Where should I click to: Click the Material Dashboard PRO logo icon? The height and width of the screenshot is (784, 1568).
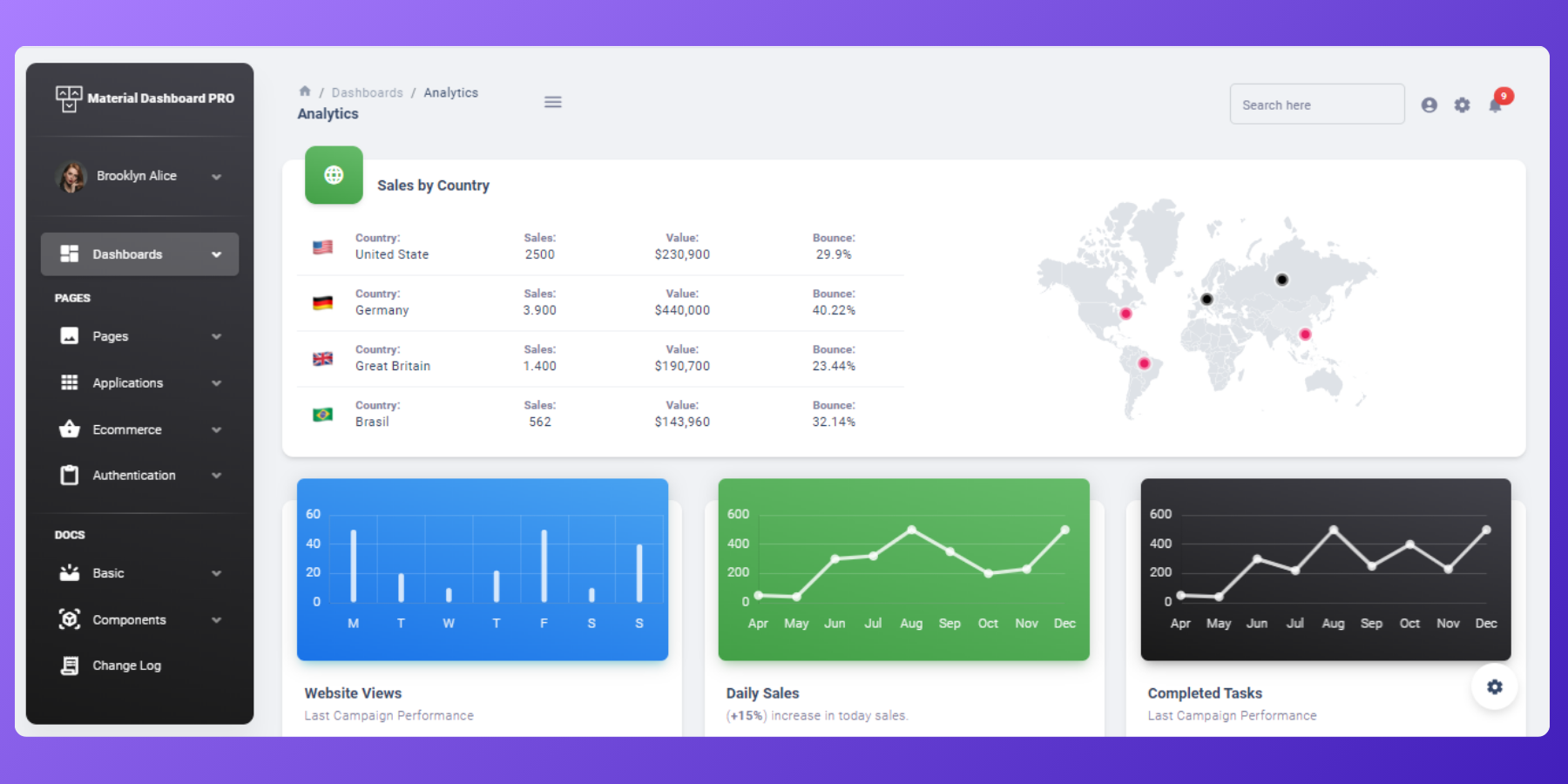(x=69, y=98)
